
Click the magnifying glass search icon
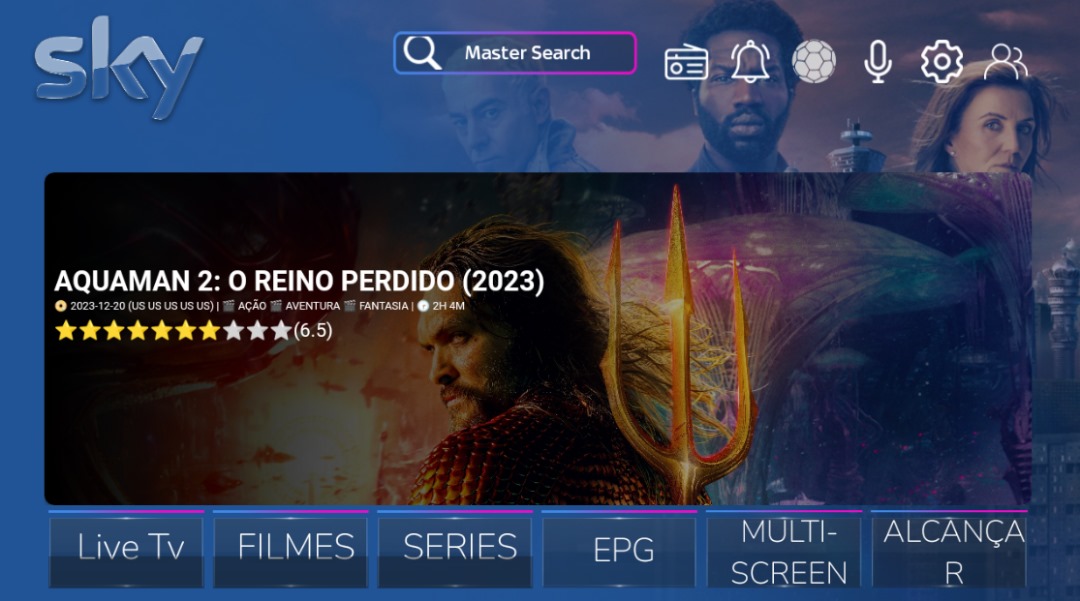coord(422,52)
